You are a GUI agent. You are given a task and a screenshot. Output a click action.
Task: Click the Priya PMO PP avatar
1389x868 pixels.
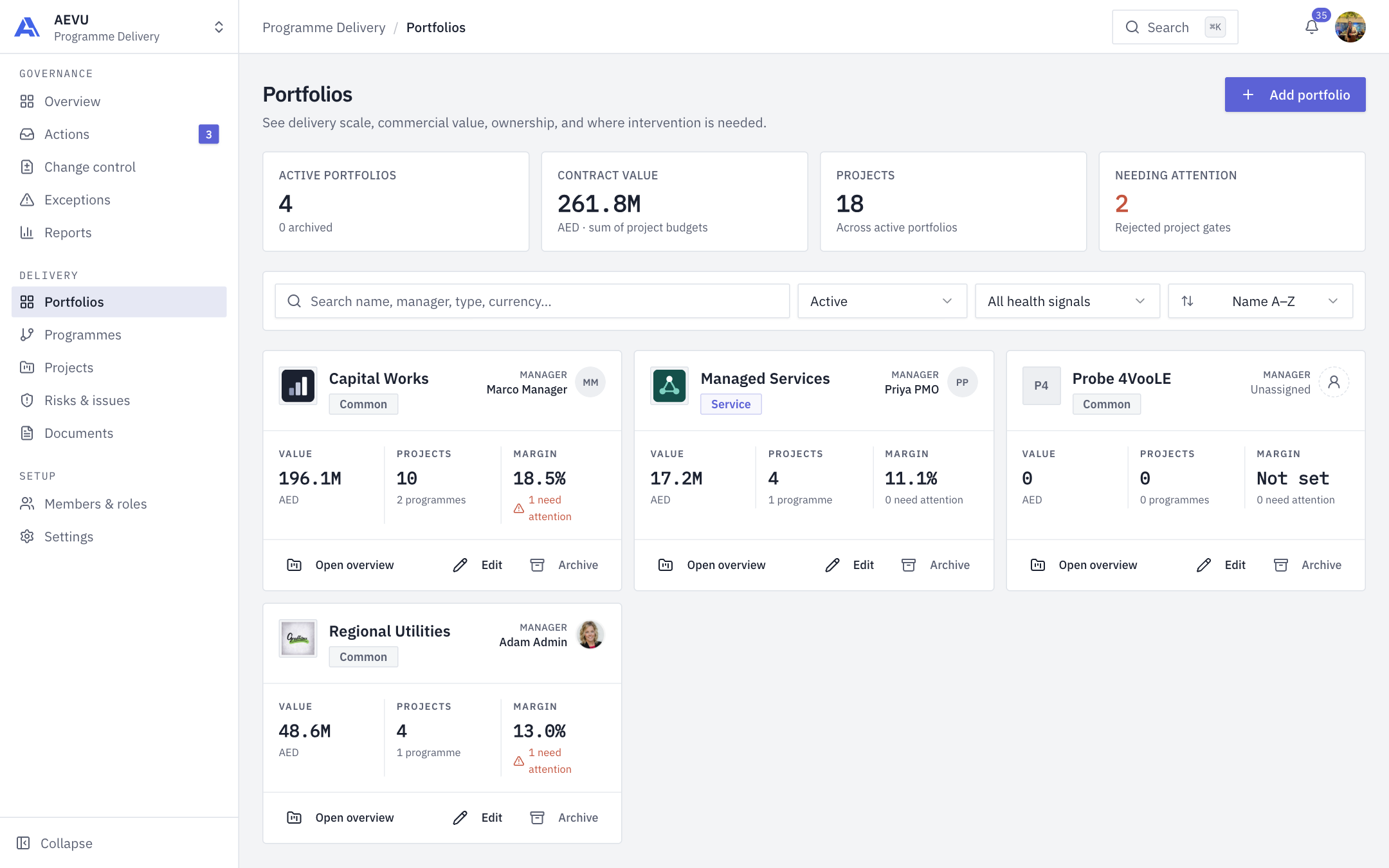click(962, 382)
